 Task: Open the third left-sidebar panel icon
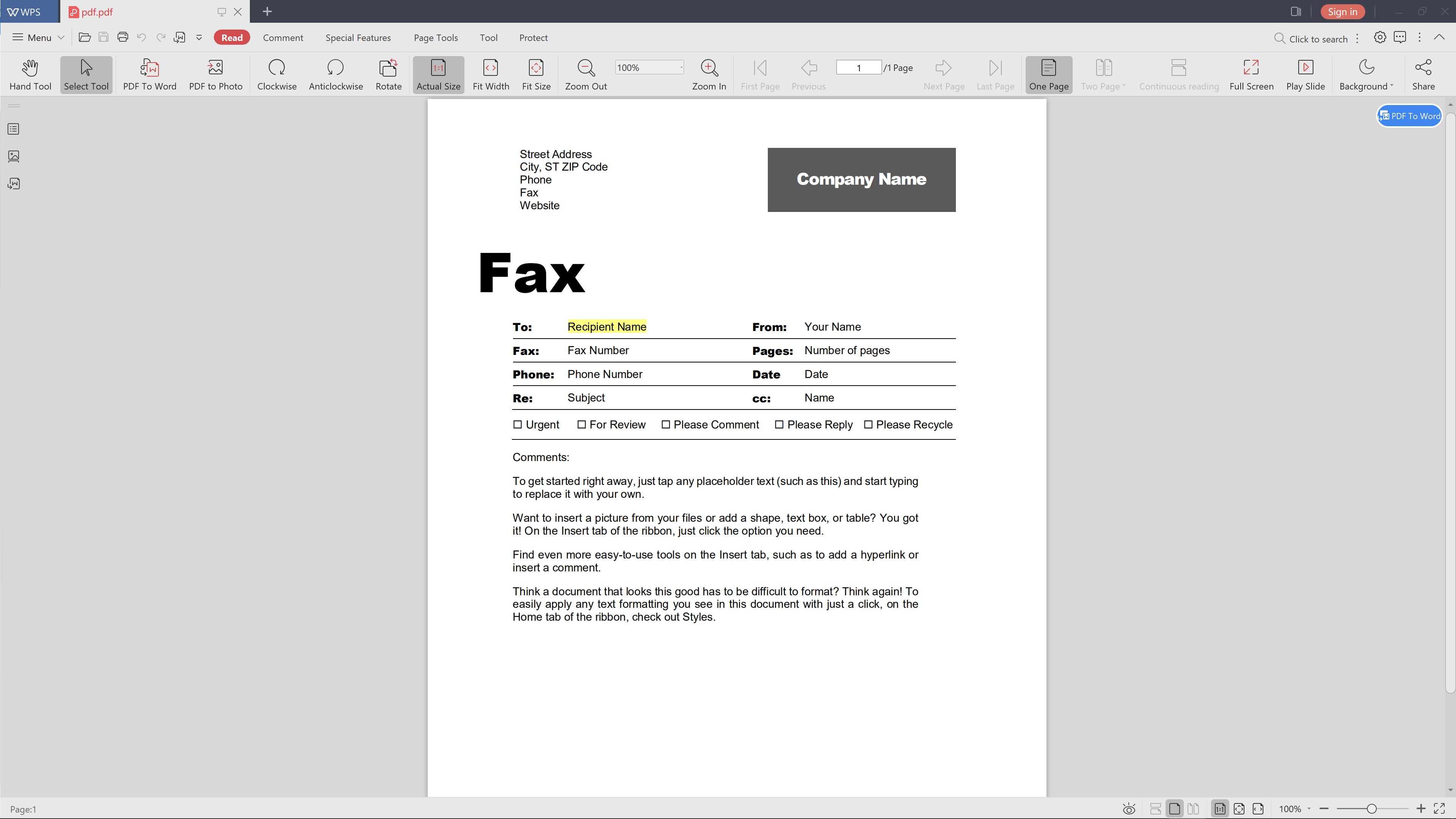14,184
